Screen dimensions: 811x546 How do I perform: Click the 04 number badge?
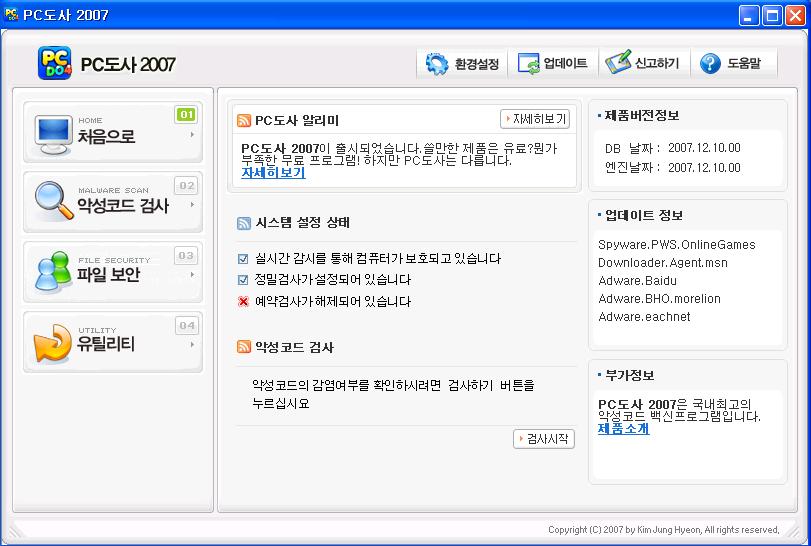(x=186, y=326)
